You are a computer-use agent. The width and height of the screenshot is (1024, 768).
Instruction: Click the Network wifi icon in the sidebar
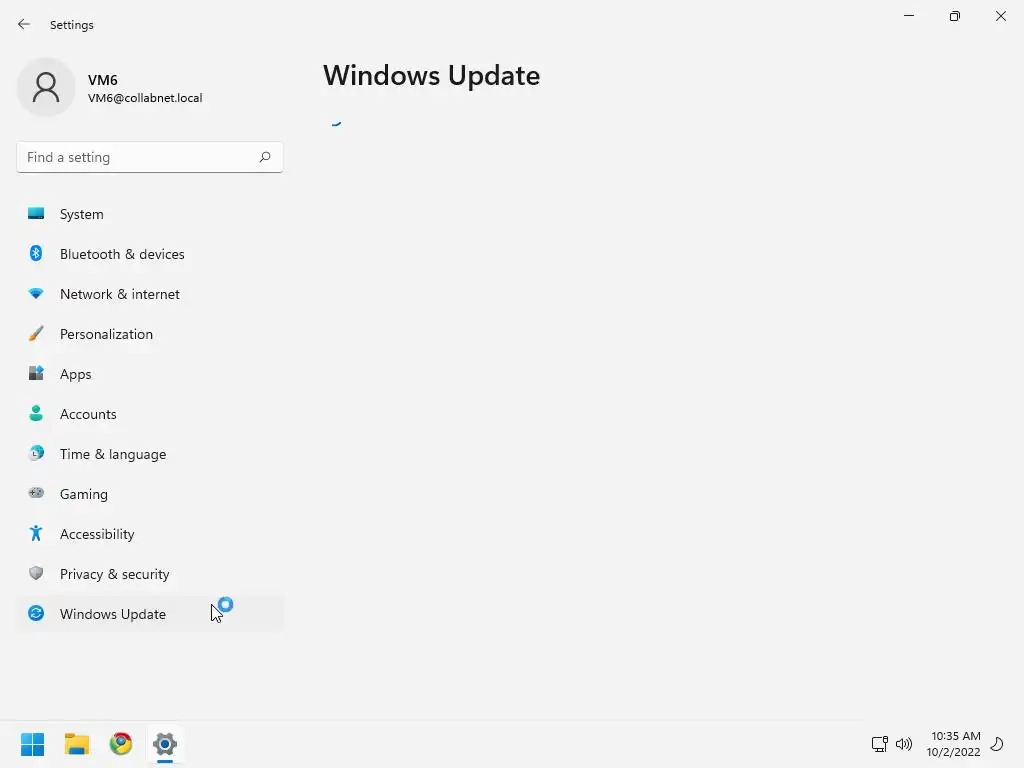click(x=36, y=294)
